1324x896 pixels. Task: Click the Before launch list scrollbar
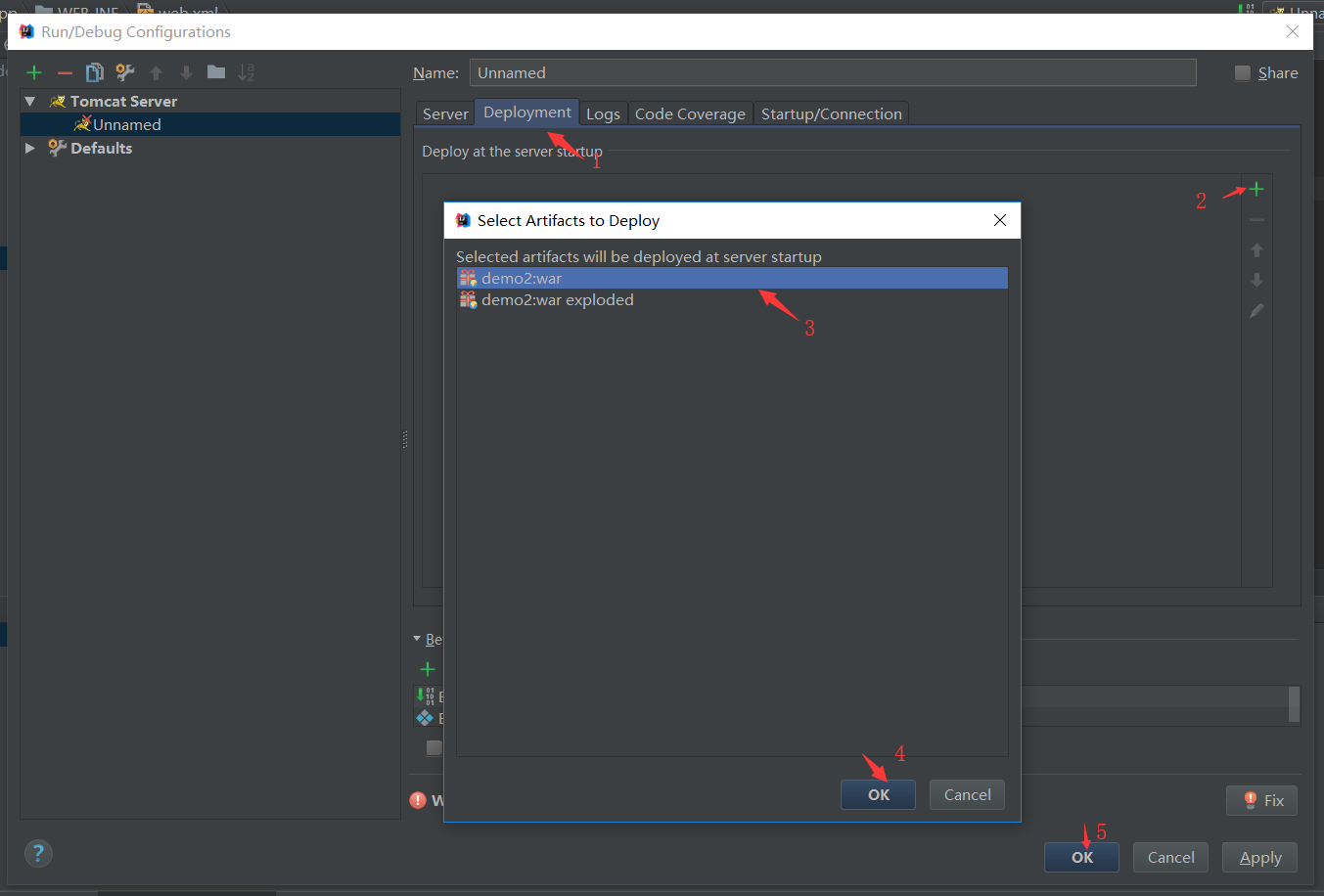[1294, 704]
